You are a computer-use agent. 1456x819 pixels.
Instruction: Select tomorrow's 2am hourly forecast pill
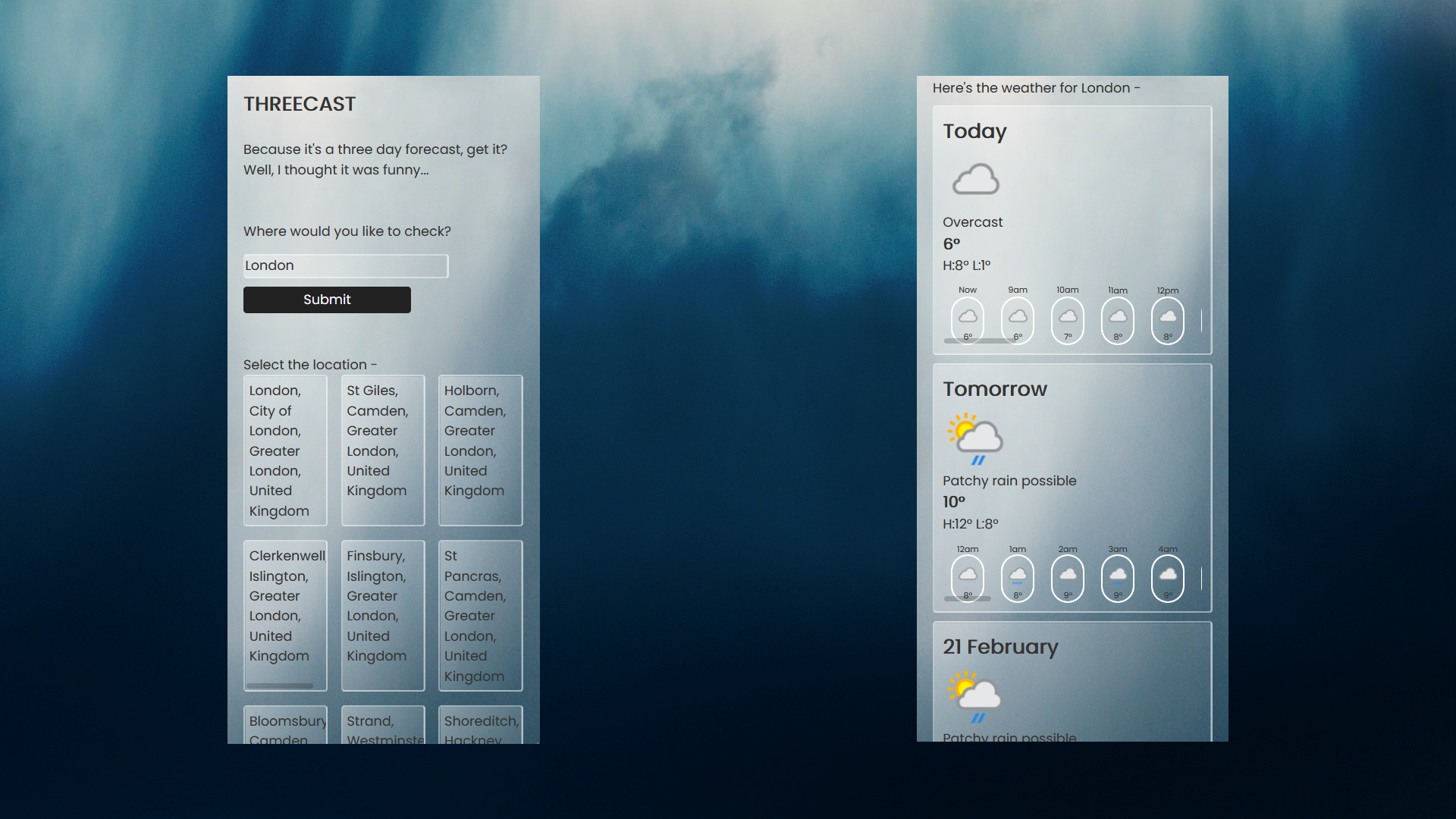(x=1068, y=579)
